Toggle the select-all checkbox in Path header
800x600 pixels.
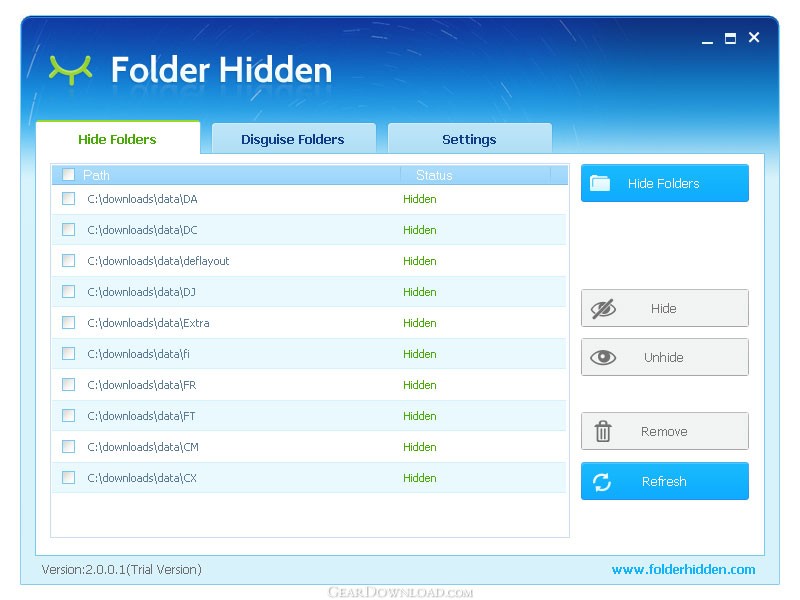click(x=68, y=174)
